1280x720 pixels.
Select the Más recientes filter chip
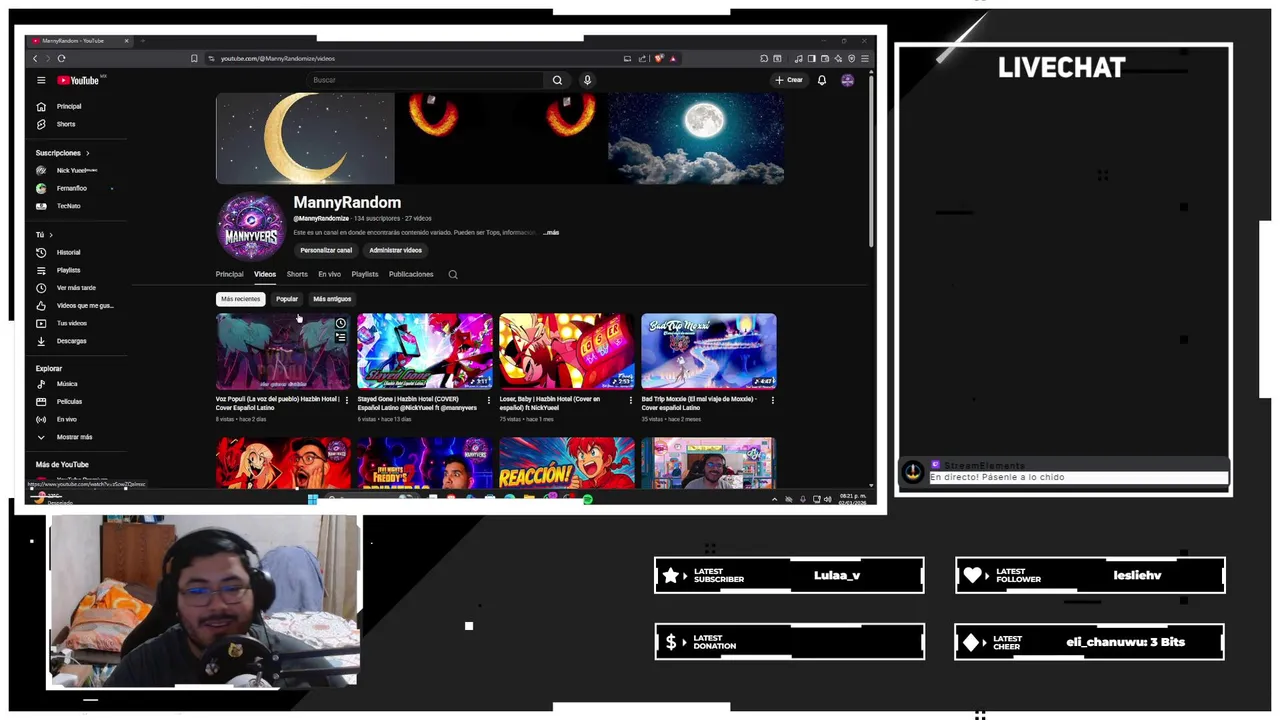pyautogui.click(x=240, y=299)
